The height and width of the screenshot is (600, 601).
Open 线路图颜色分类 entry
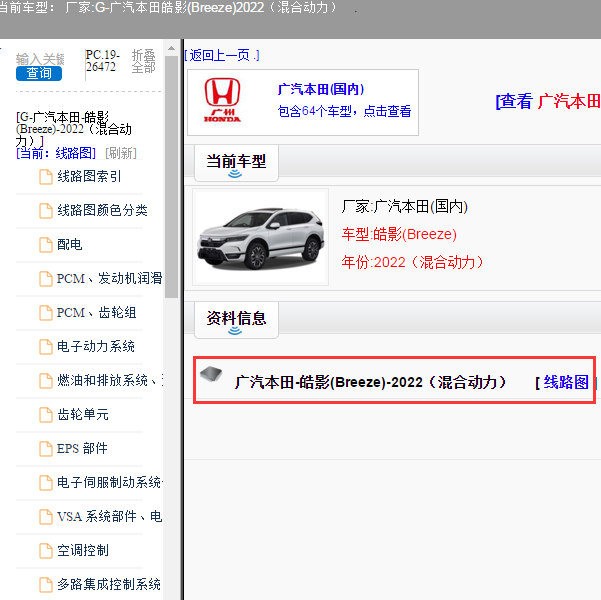[x=102, y=210]
